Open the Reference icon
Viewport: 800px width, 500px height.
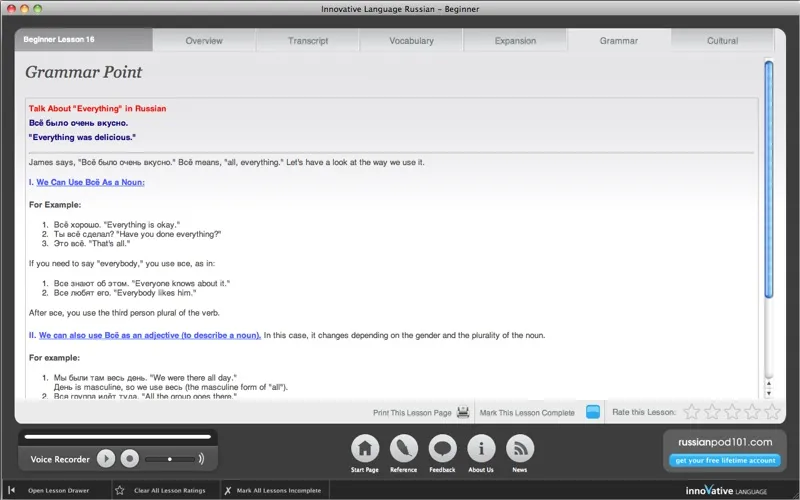[404, 448]
